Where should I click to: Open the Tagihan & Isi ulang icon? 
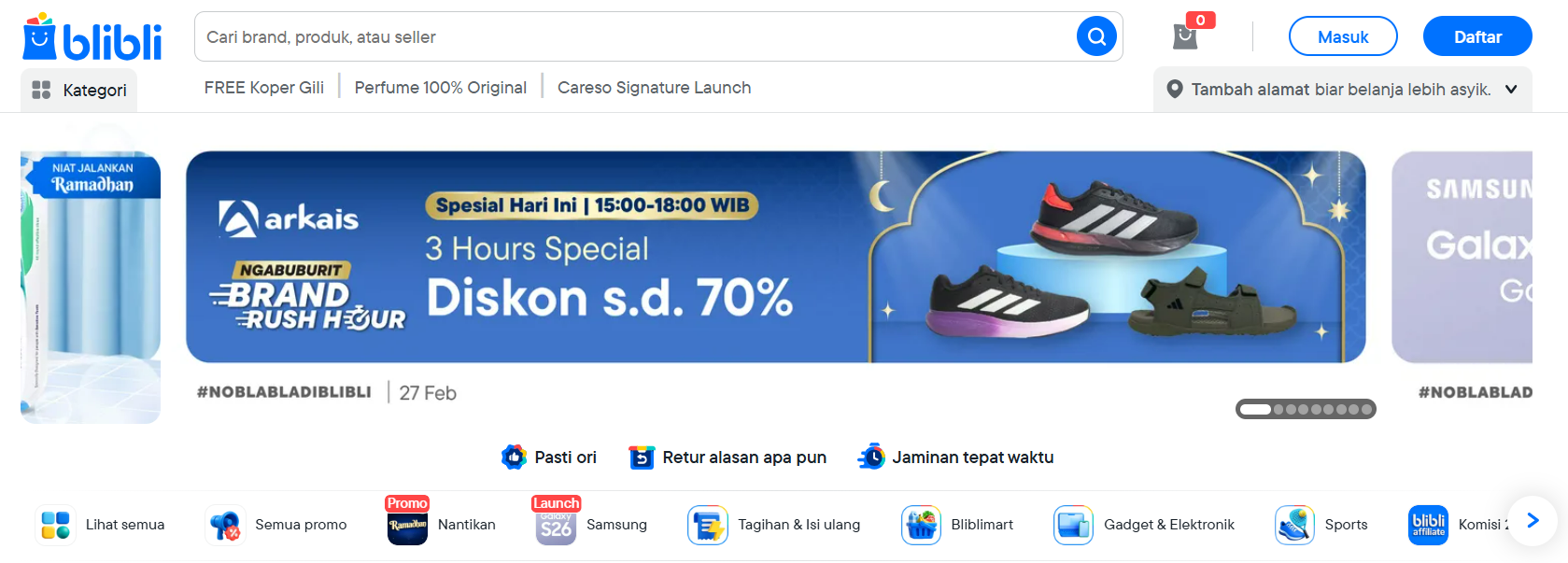tap(707, 525)
